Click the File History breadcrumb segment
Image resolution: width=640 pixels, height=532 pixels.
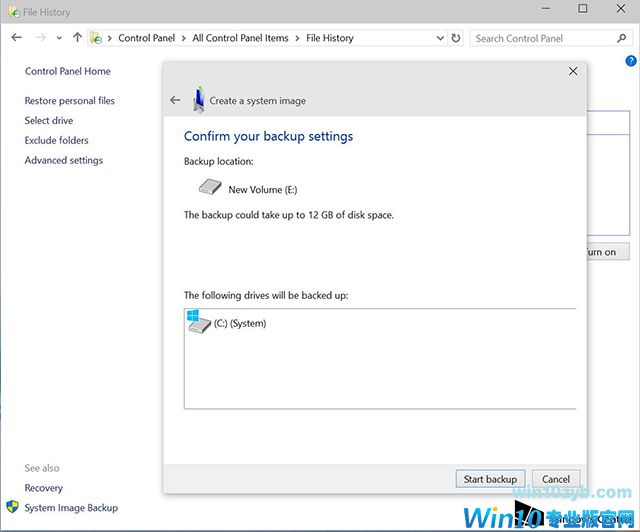click(x=330, y=38)
